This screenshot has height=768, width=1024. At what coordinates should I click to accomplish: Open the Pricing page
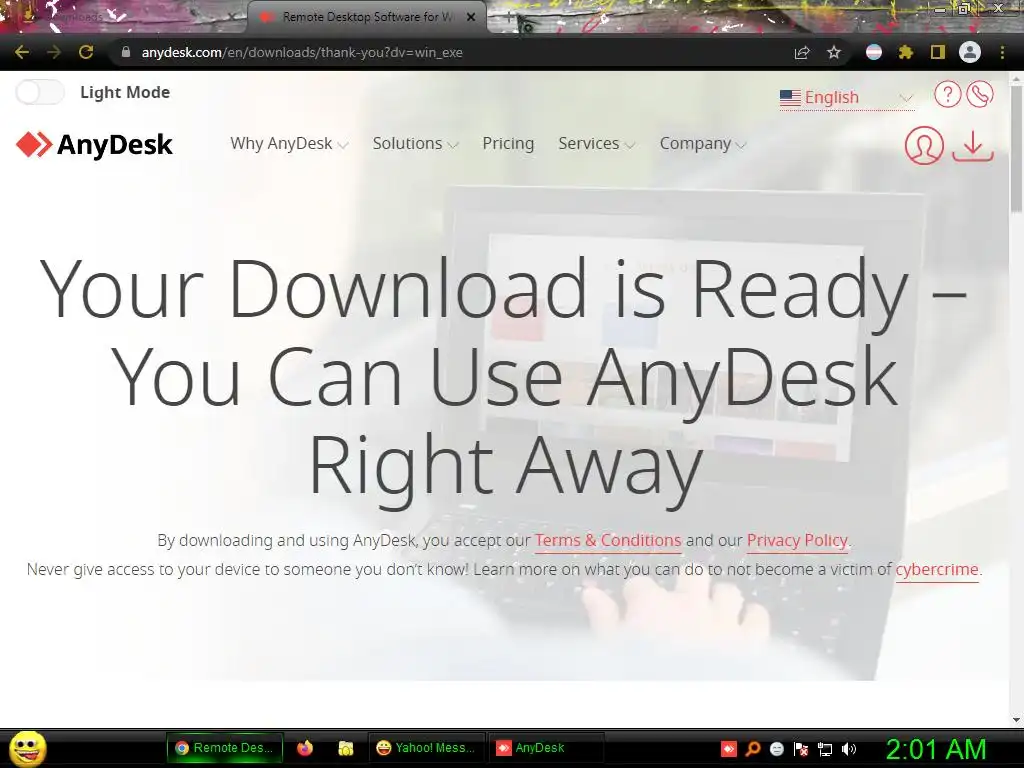point(508,144)
